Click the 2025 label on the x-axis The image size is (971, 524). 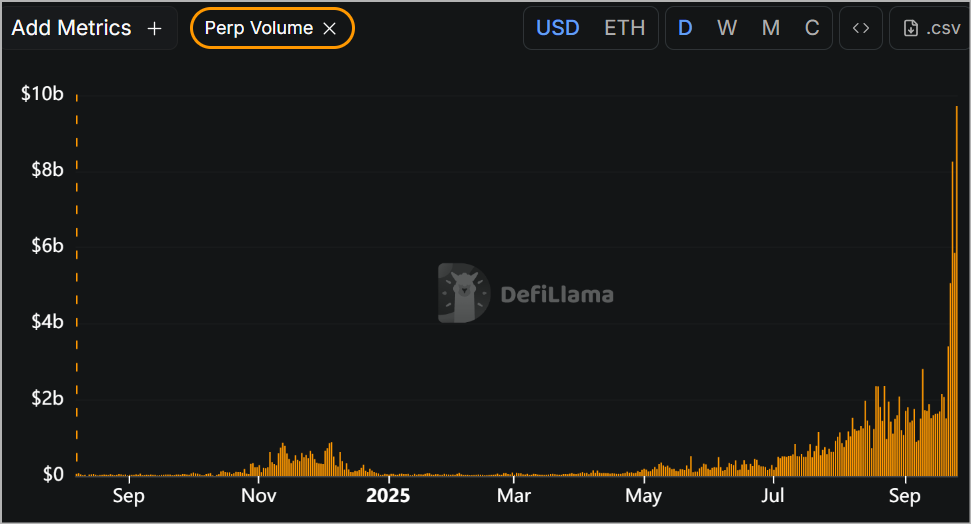389,496
